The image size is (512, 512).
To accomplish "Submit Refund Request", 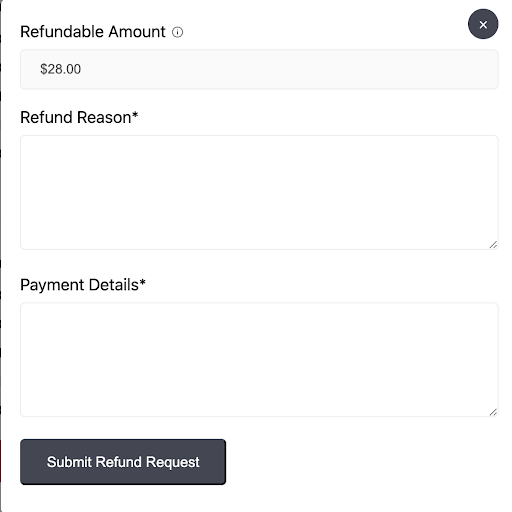I will (123, 462).
